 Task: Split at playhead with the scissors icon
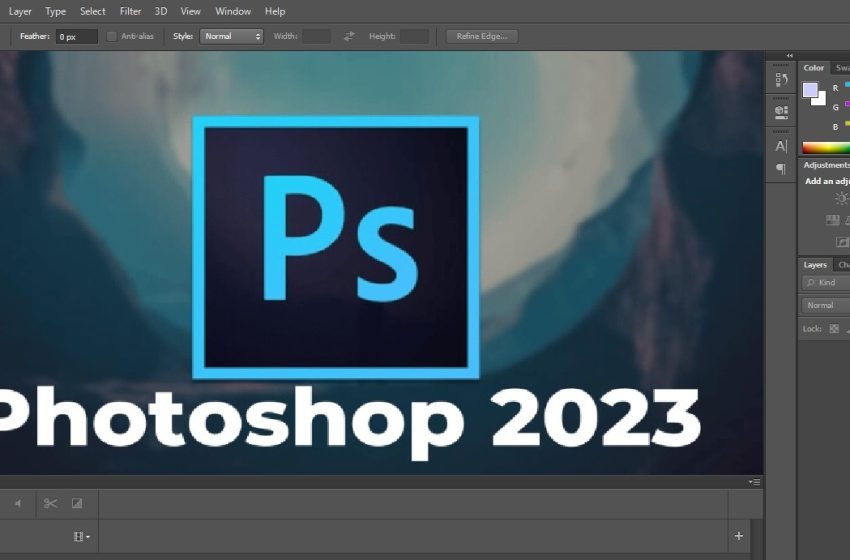coord(50,504)
